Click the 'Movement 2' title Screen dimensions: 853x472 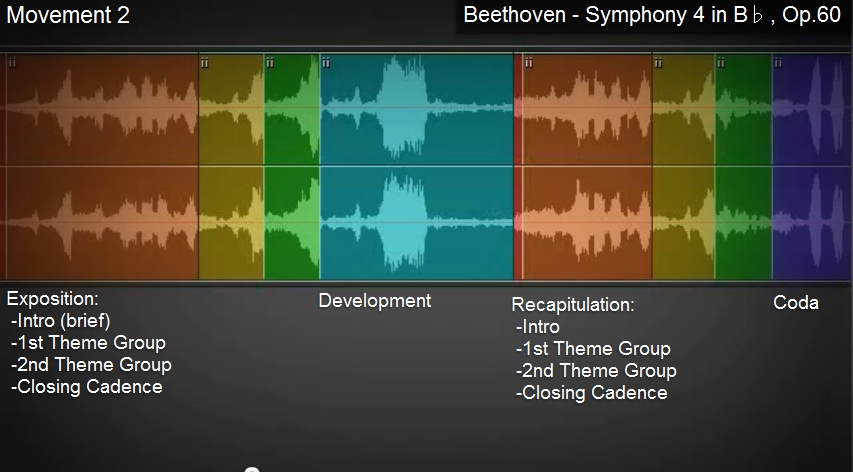pyautogui.click(x=68, y=15)
